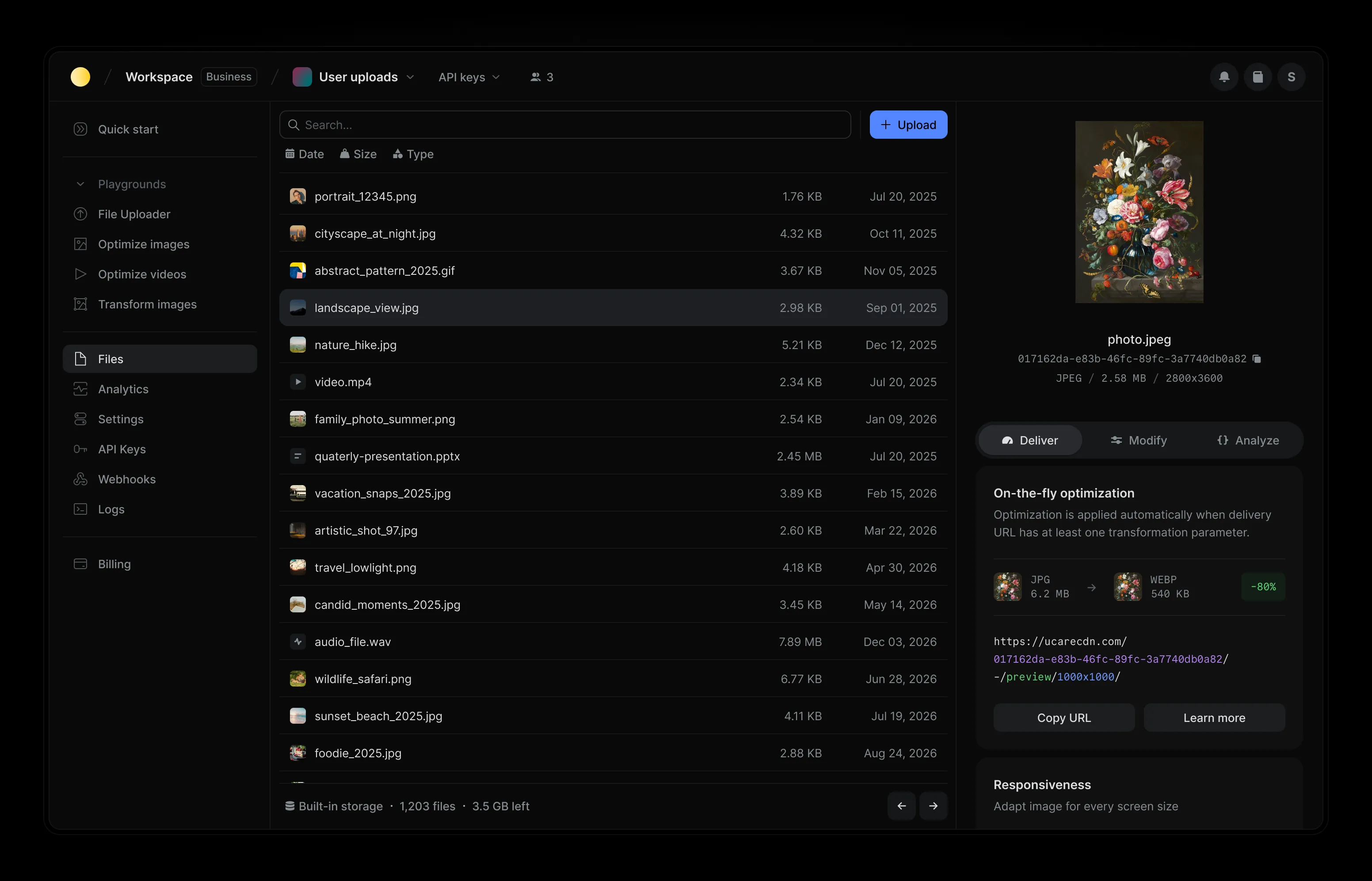Open the photo.jpeg flower preview image
This screenshot has width=1372, height=881.
[x=1139, y=212]
